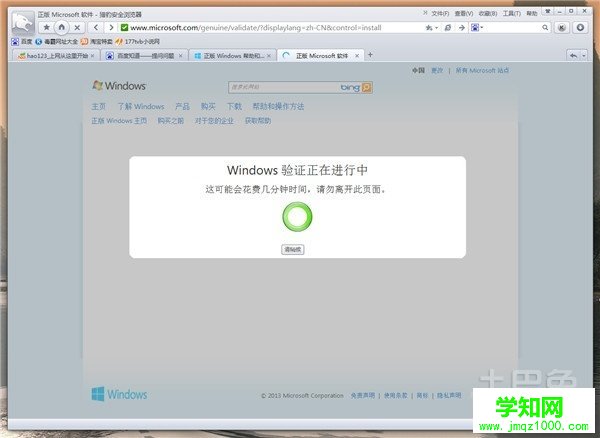The image size is (600, 438).
Task: Close the 百度知道 tab
Action: pos(181,56)
